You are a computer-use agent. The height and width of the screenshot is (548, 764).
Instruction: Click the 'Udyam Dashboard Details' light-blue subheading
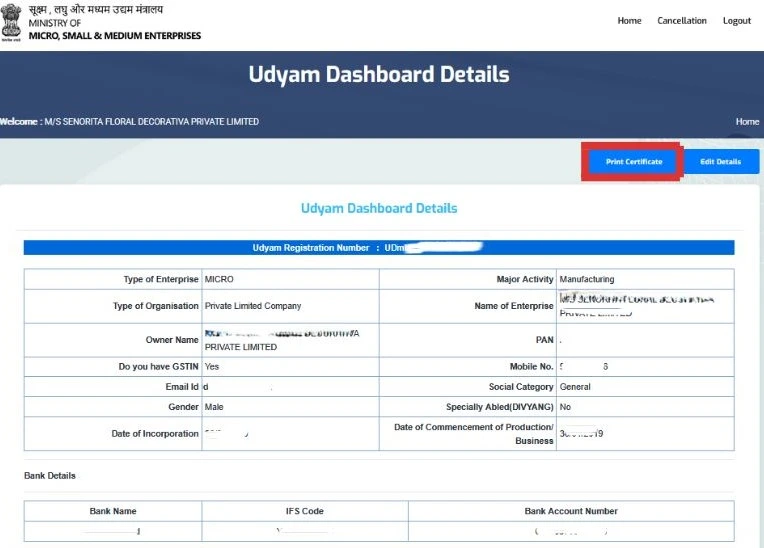pos(379,208)
